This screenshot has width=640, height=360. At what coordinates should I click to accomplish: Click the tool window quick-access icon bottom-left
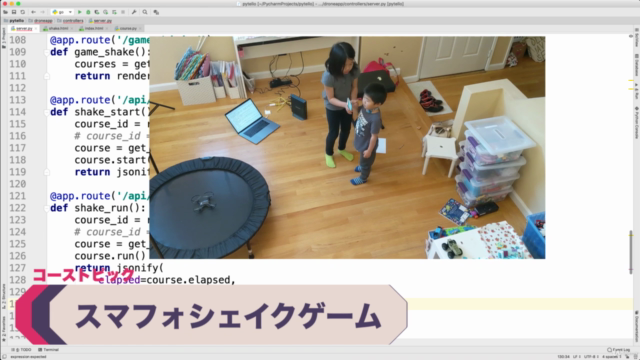(4, 357)
